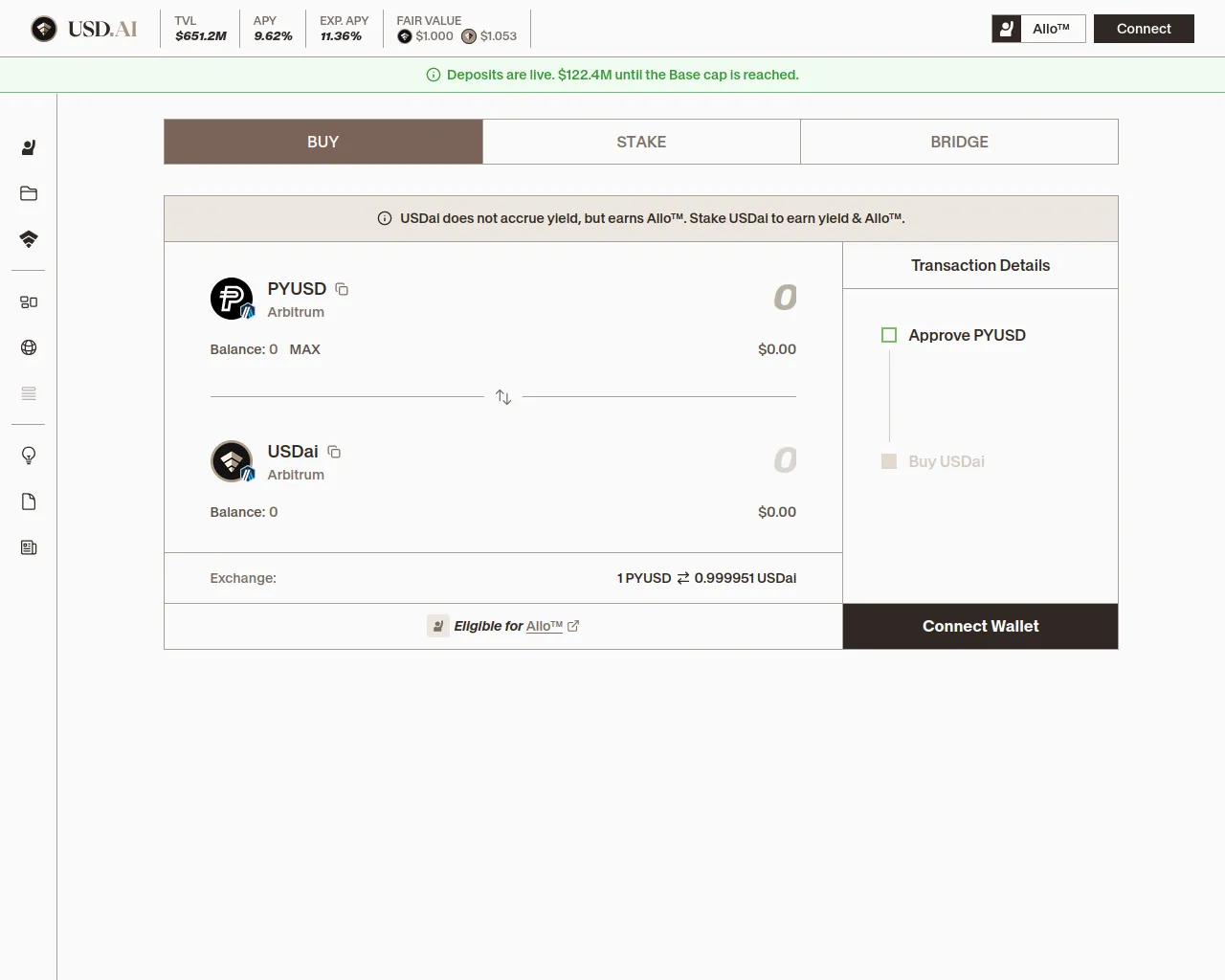Click the info icon in deposits banner
This screenshot has width=1225, height=980.
pos(434,75)
